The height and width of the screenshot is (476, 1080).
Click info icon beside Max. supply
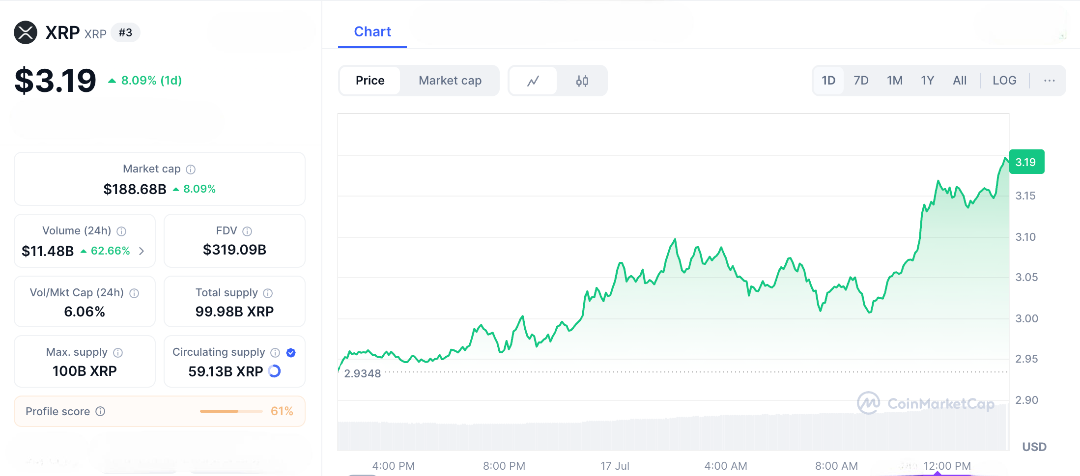point(118,352)
